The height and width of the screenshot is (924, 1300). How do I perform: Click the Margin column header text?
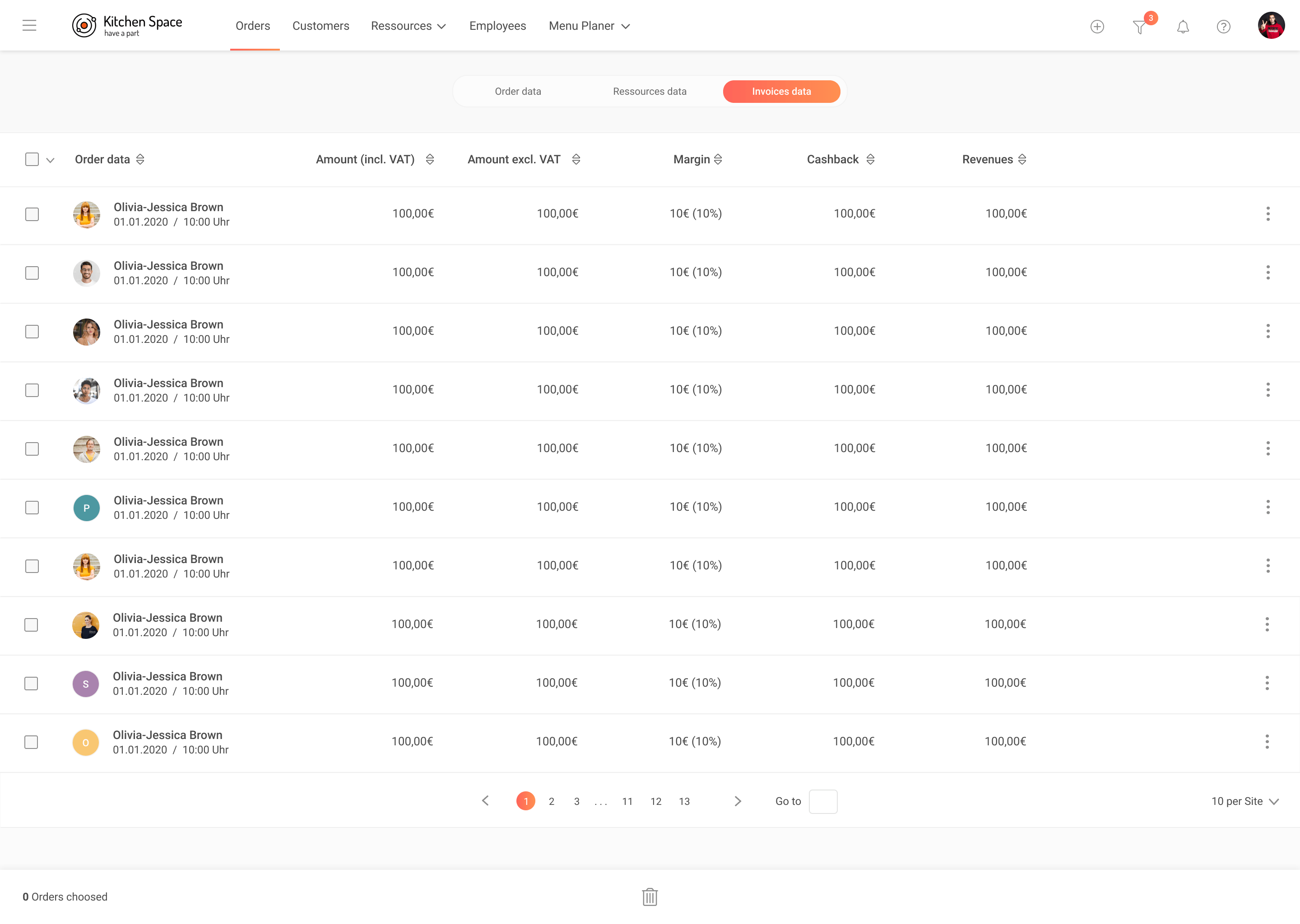(x=692, y=159)
